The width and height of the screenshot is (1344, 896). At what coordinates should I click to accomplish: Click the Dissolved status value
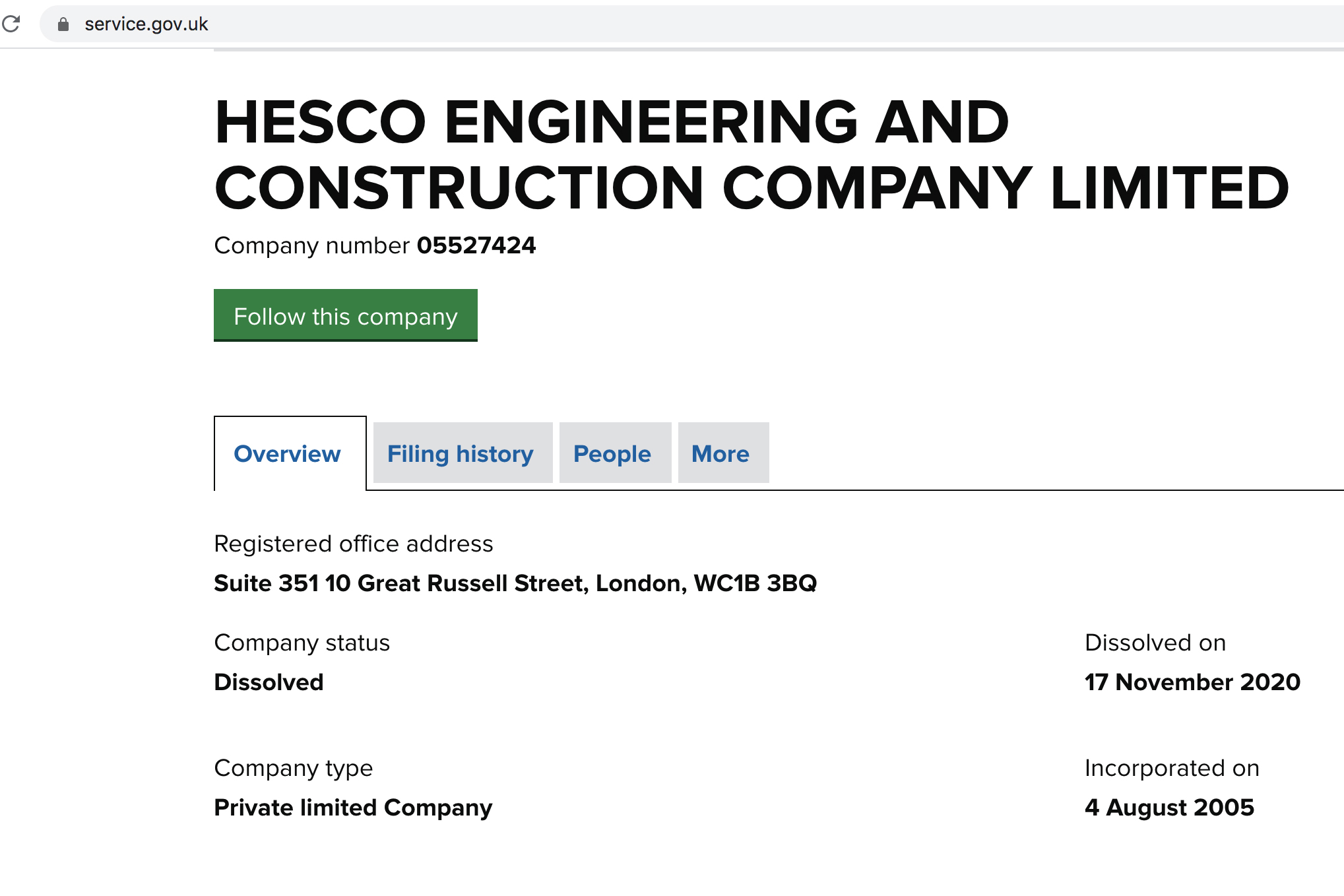[269, 682]
